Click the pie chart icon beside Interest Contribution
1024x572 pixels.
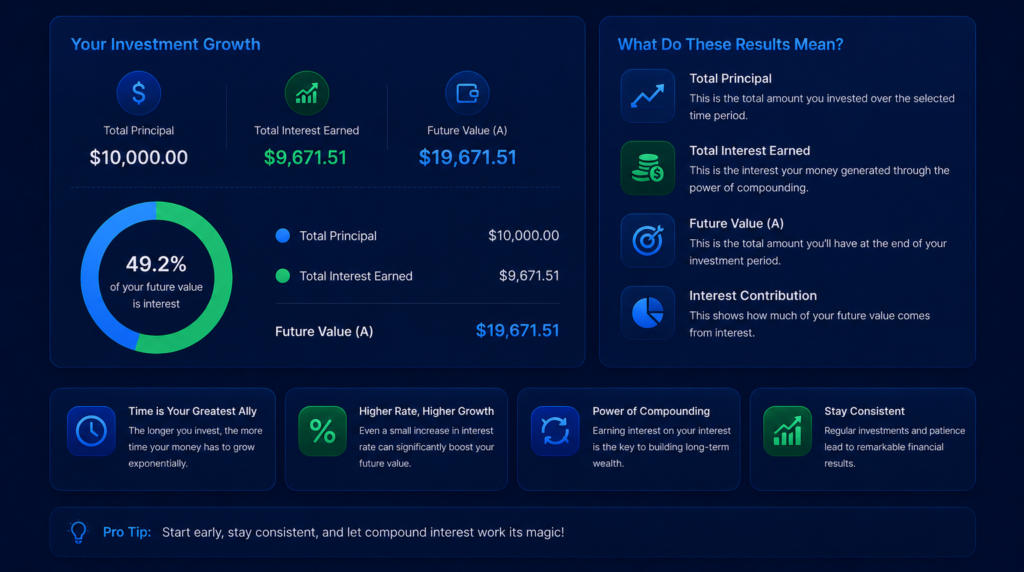[647, 313]
